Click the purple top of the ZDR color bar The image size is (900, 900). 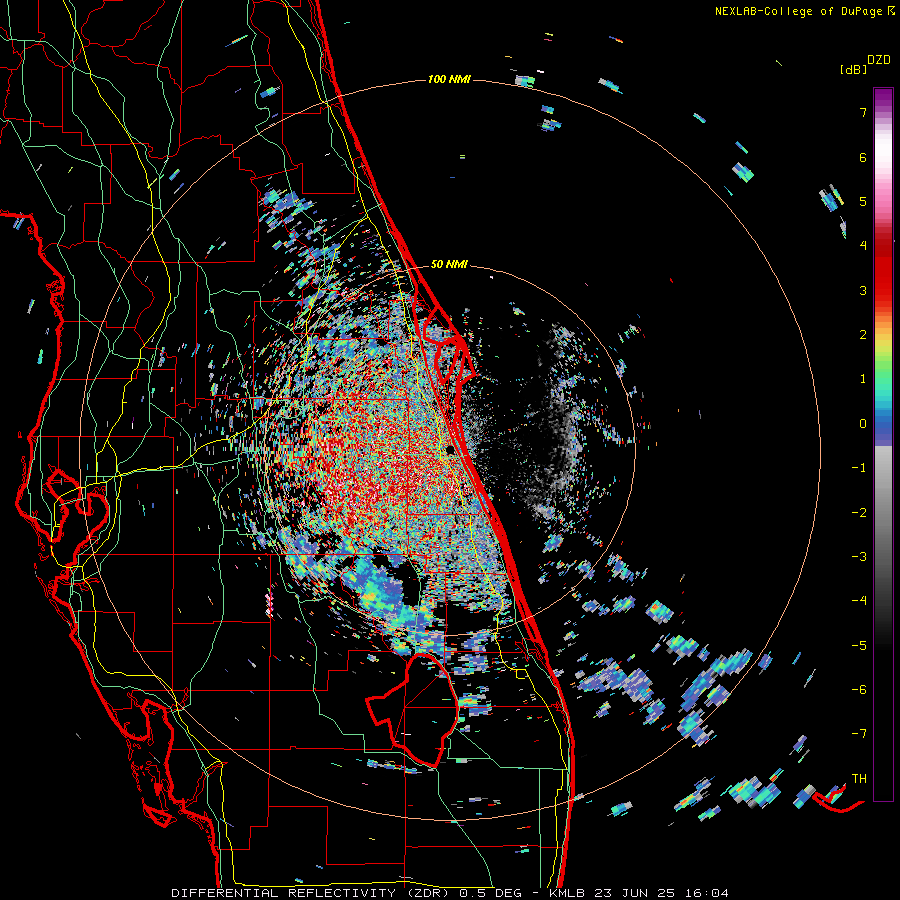883,96
